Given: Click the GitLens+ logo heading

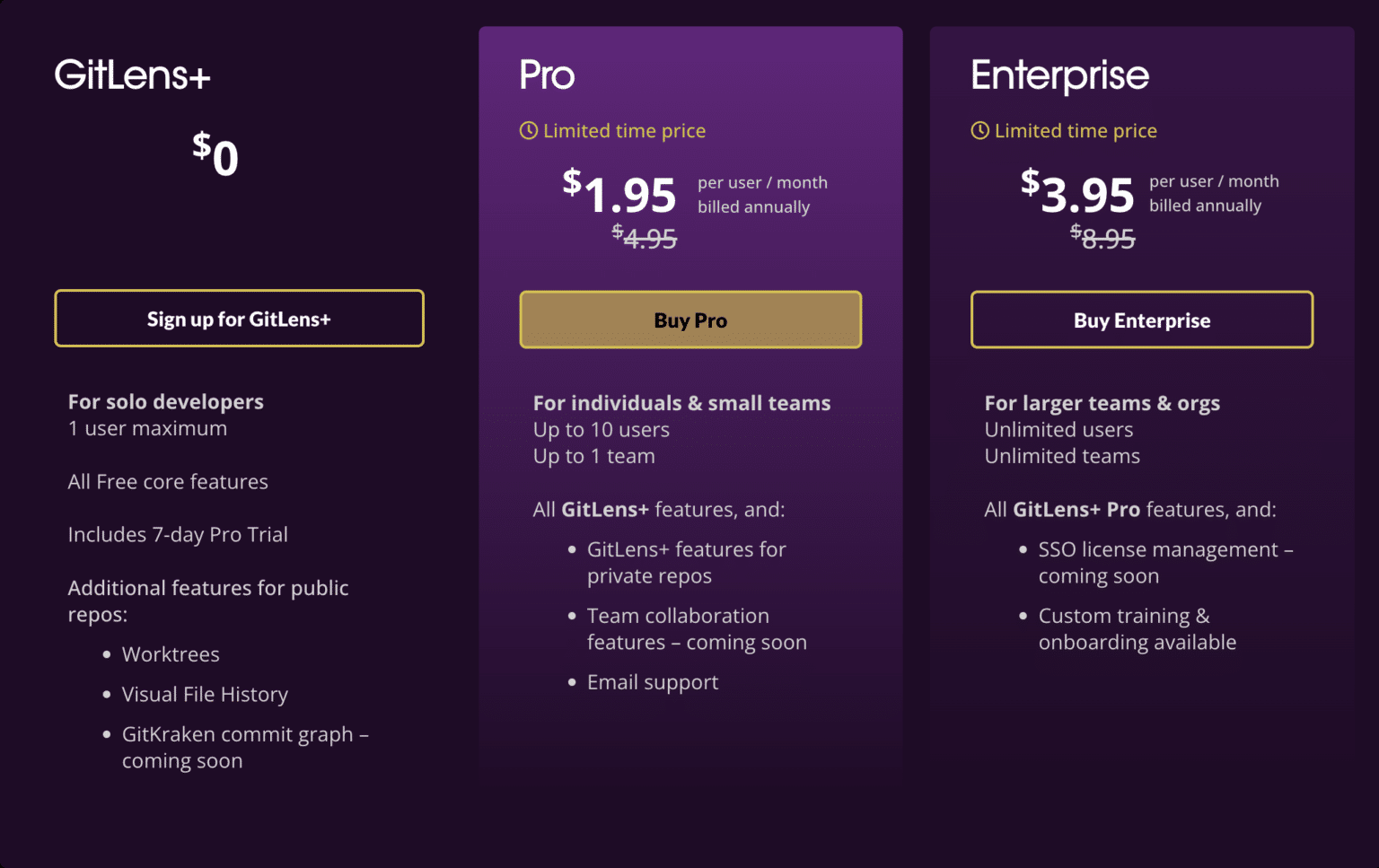Looking at the screenshot, I should pyautogui.click(x=133, y=75).
